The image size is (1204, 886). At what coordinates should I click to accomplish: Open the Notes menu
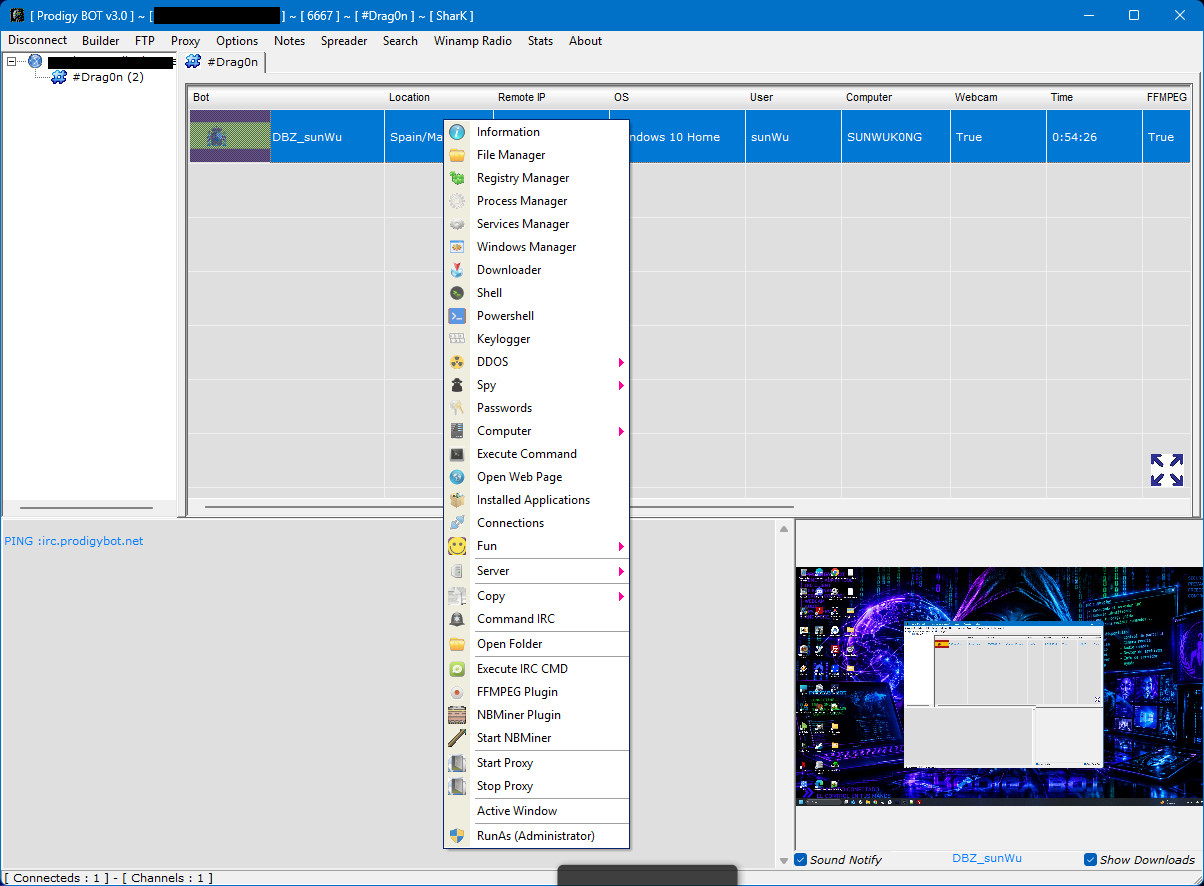[290, 41]
